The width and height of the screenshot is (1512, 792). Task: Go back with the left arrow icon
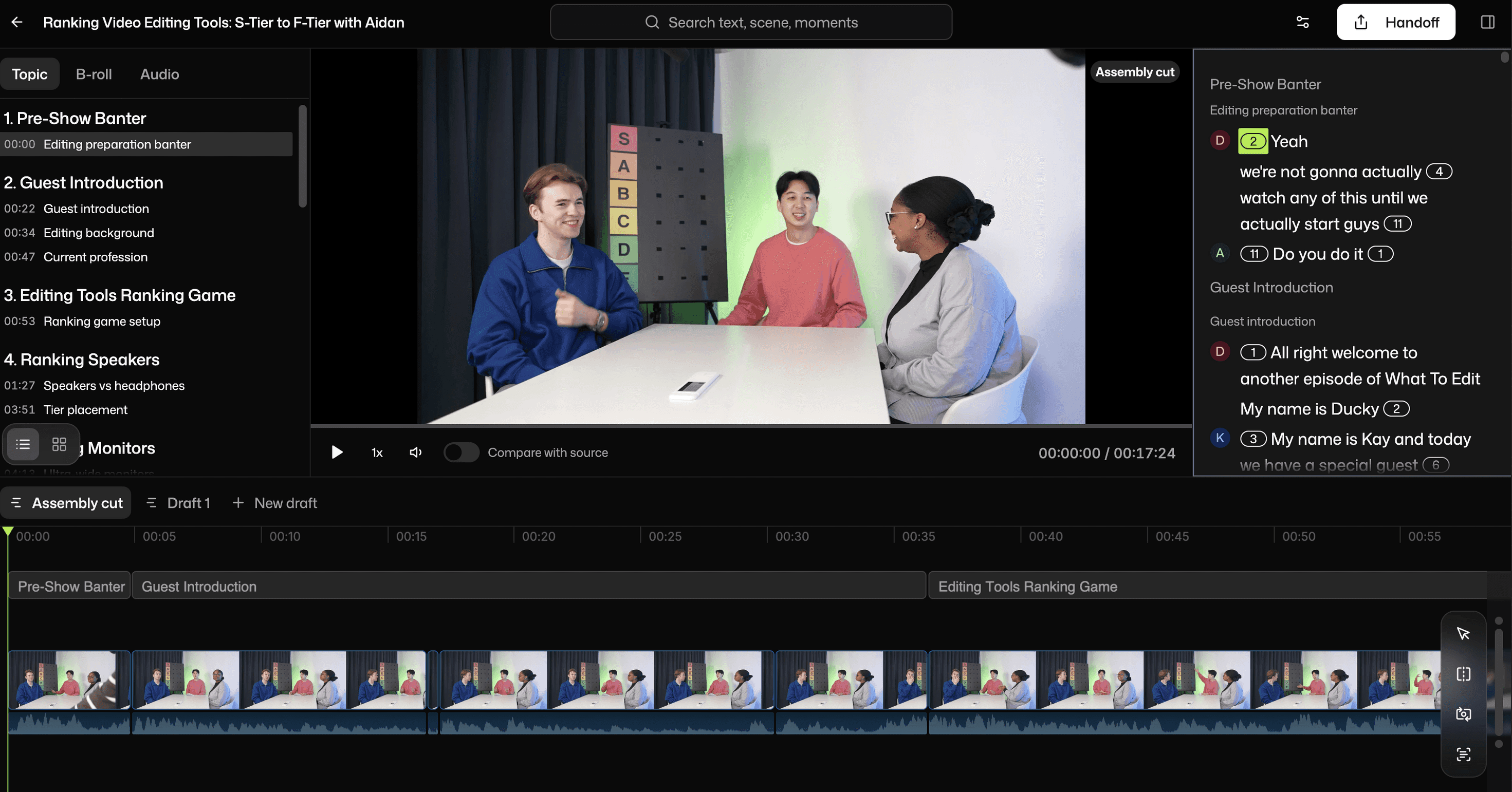[x=16, y=22]
